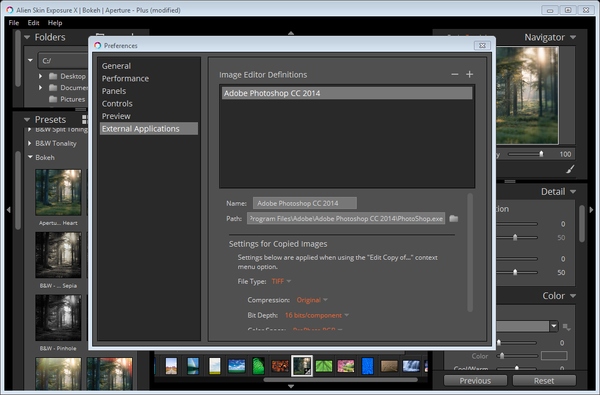Expand the Desktop folder tree arrow
The height and width of the screenshot is (395, 600).
pos(41,76)
